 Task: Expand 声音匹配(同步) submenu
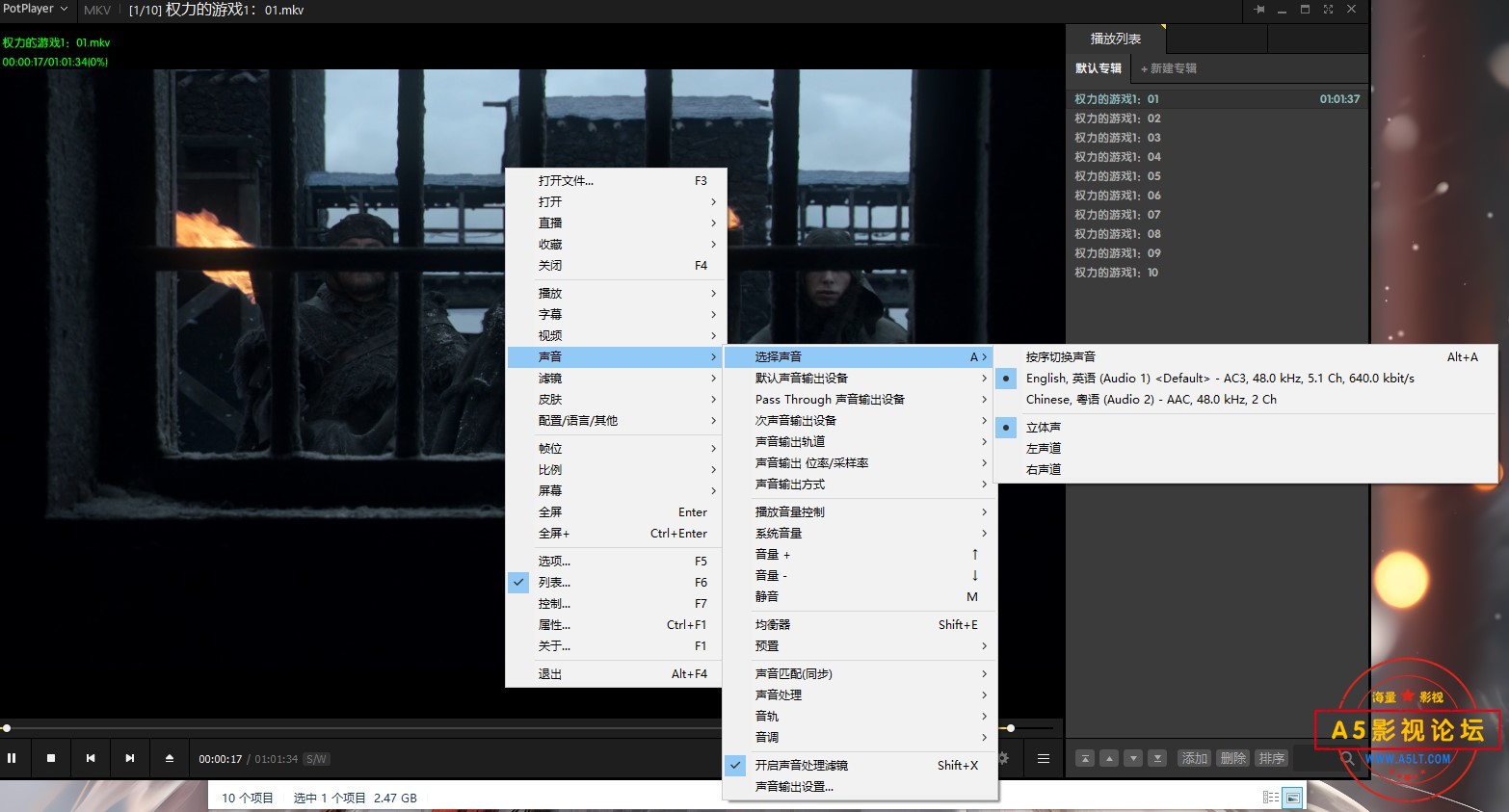[x=860, y=674]
